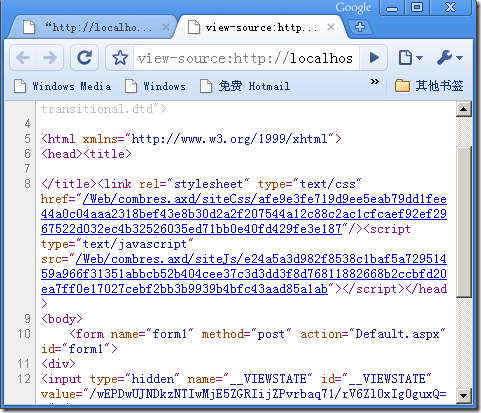The image size is (481, 413).
Task: Close the first localhost tab
Action: point(165,27)
